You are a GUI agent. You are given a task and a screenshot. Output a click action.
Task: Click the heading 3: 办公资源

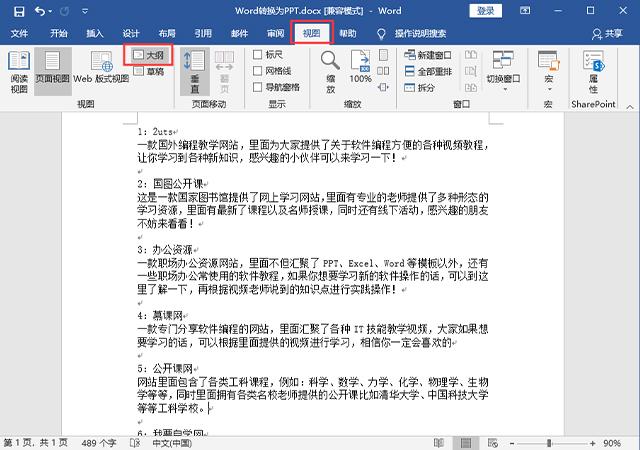(x=165, y=250)
